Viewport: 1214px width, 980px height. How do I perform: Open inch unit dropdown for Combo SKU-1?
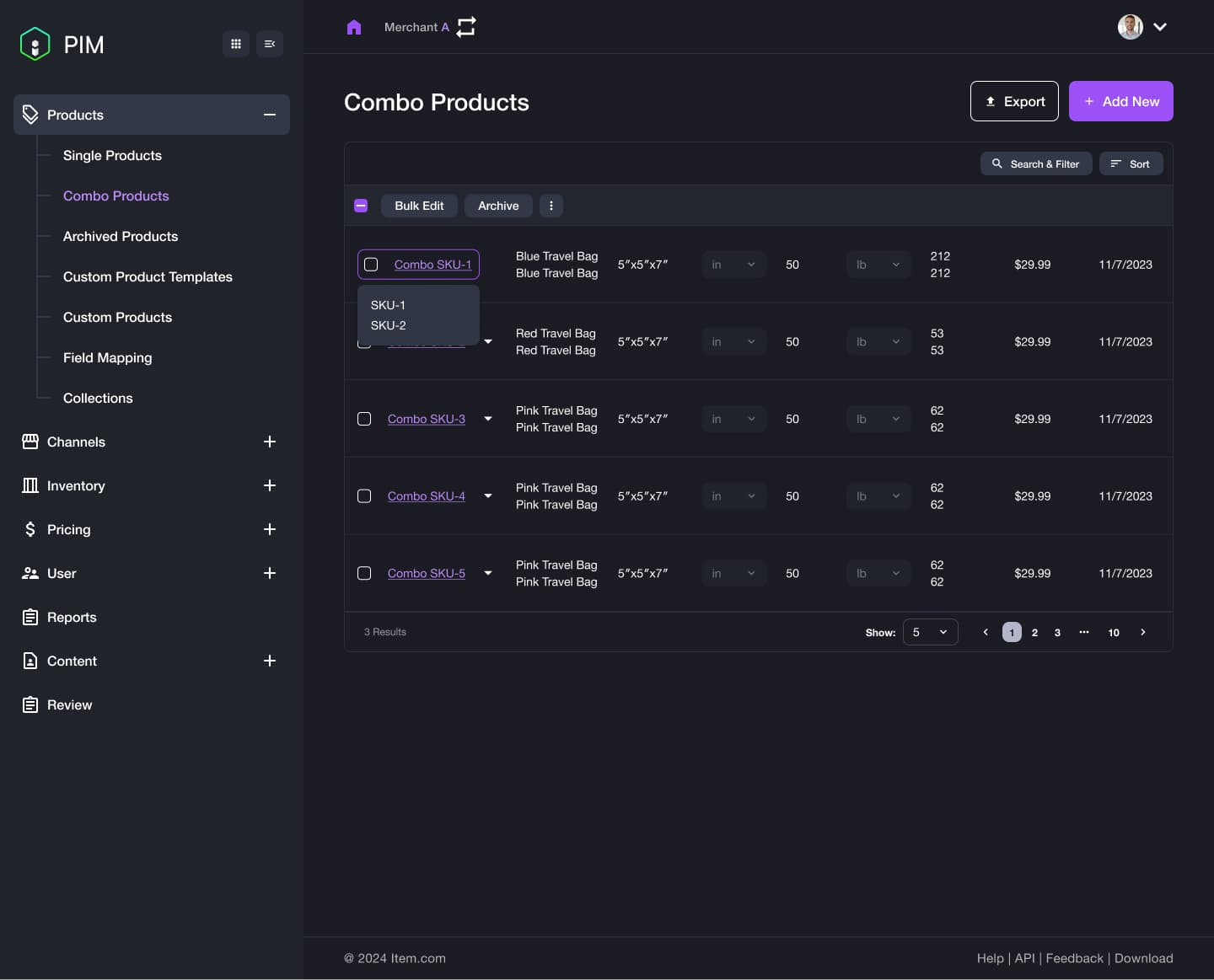734,265
